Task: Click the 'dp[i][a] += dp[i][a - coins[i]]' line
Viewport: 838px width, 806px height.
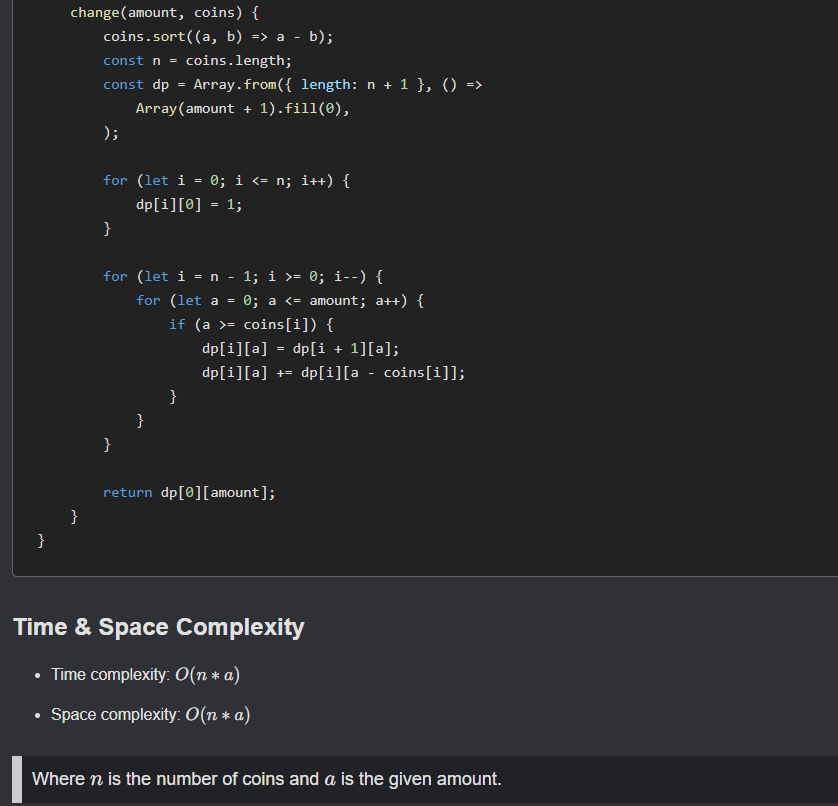Action: (x=333, y=372)
